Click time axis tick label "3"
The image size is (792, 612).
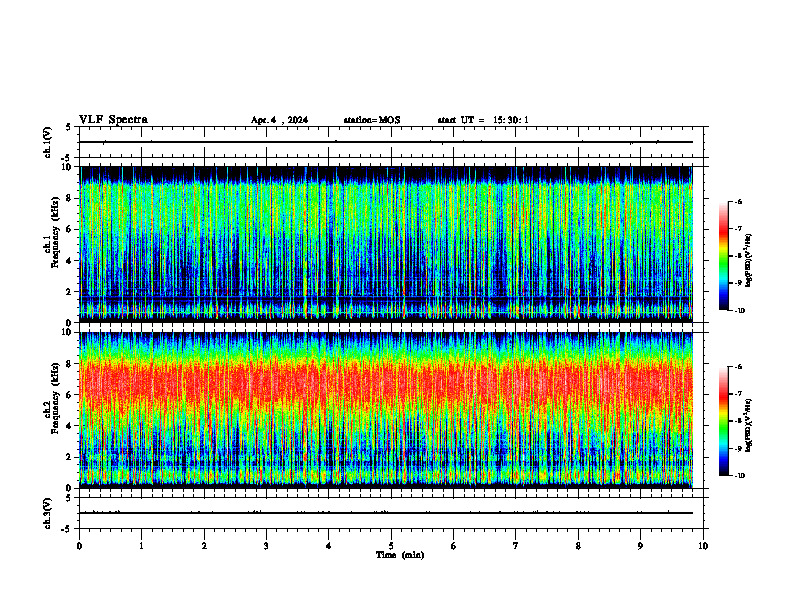(266, 546)
